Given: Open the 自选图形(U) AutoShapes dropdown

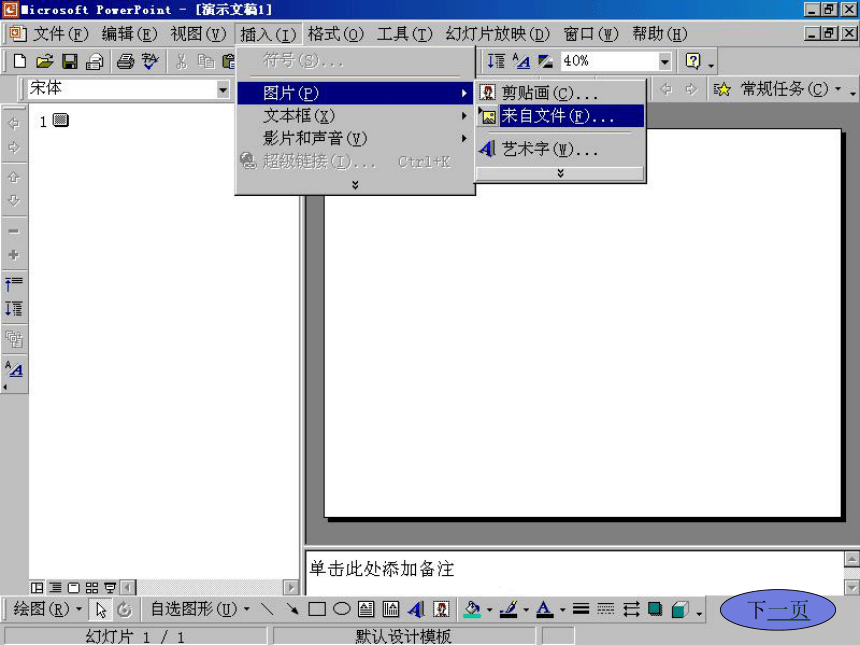Looking at the screenshot, I should click(200, 609).
